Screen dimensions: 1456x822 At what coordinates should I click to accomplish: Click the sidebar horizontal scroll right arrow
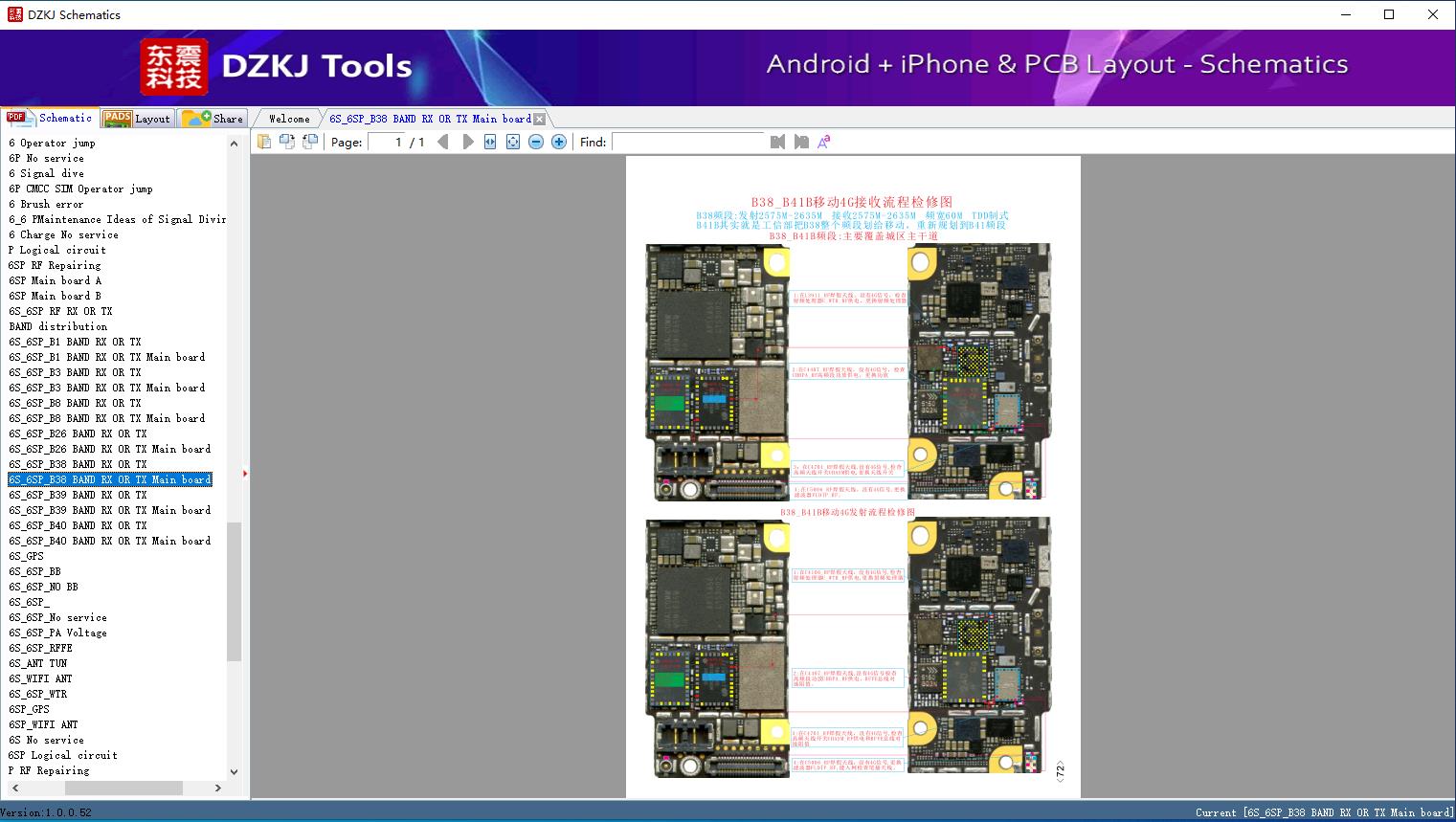click(x=218, y=788)
